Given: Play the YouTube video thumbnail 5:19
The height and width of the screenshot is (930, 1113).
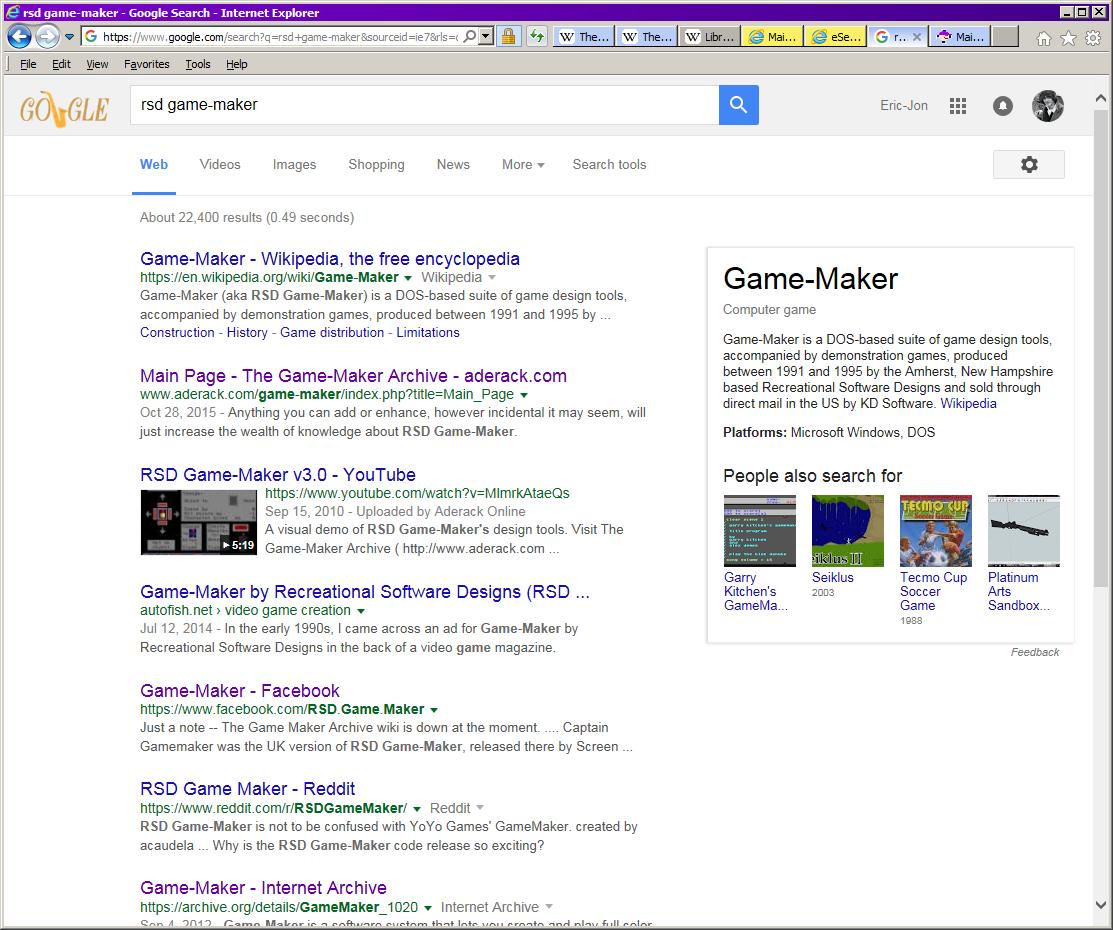Looking at the screenshot, I should coord(199,522).
